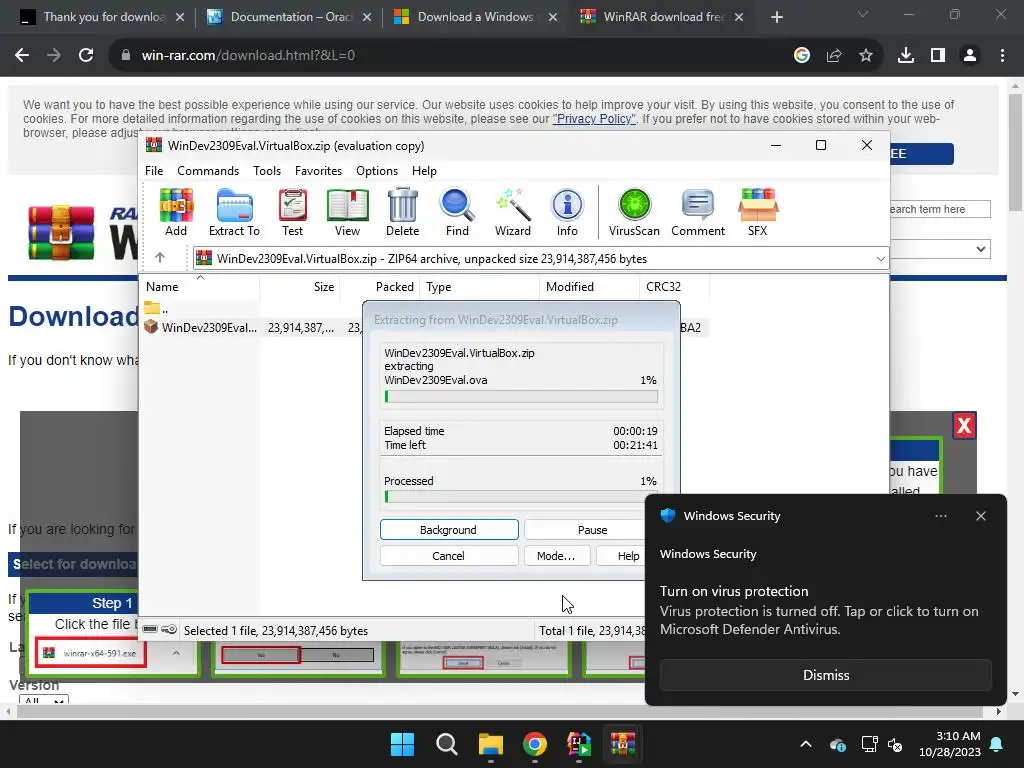This screenshot has width=1024, height=768.
Task: Click the address bar URL
Action: (248, 56)
